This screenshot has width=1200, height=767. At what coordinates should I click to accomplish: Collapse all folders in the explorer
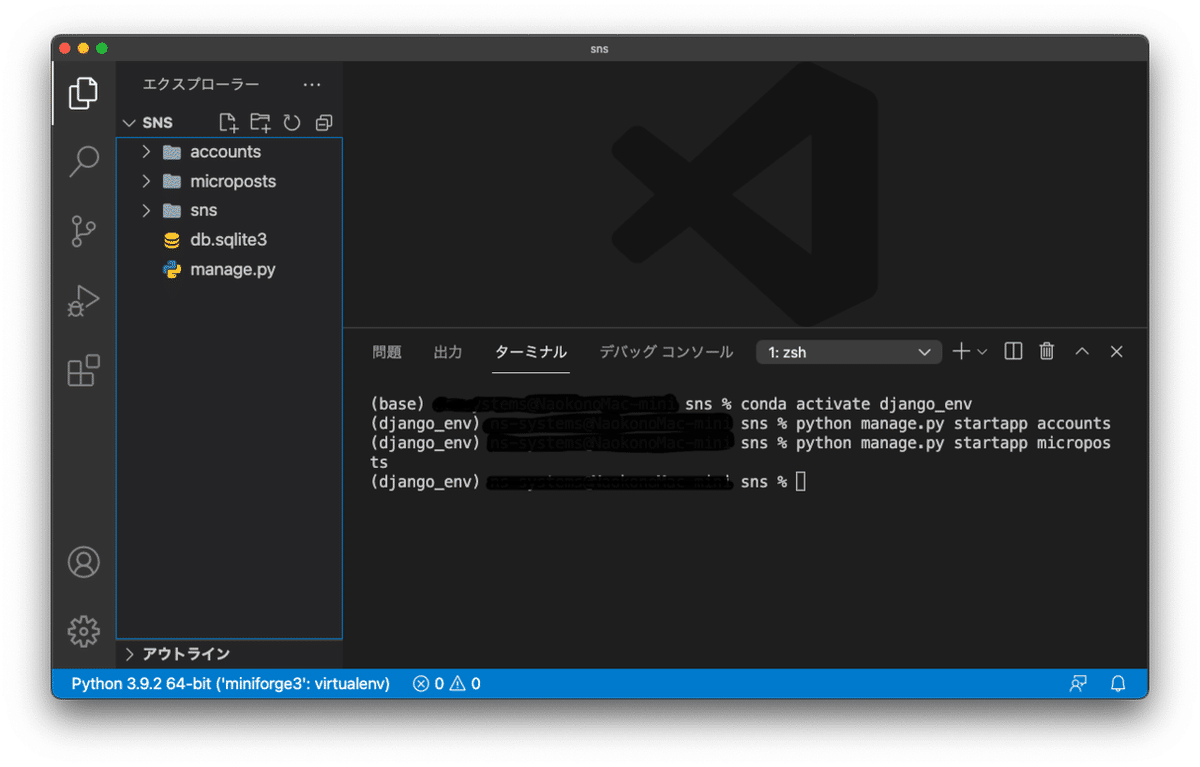click(x=323, y=121)
